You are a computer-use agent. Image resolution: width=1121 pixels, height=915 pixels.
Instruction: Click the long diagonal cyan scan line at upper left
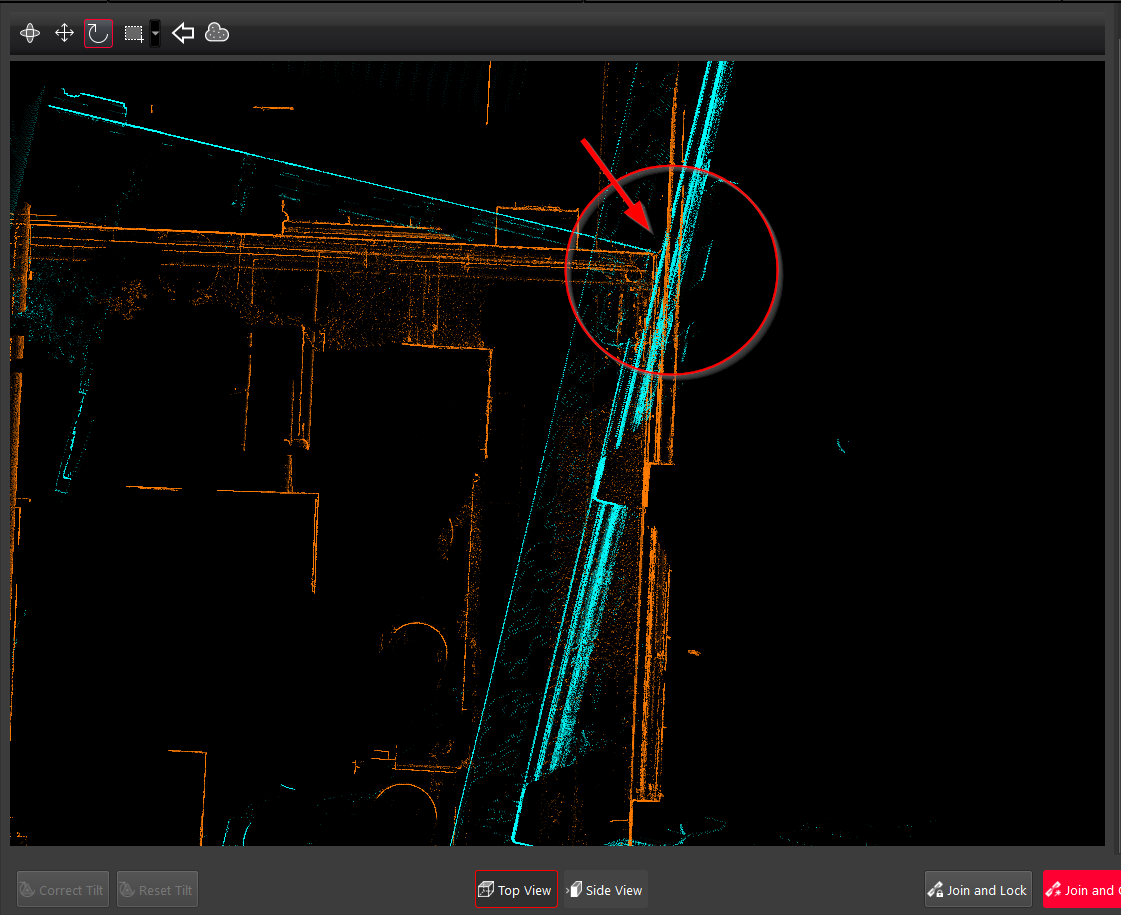coord(300,162)
